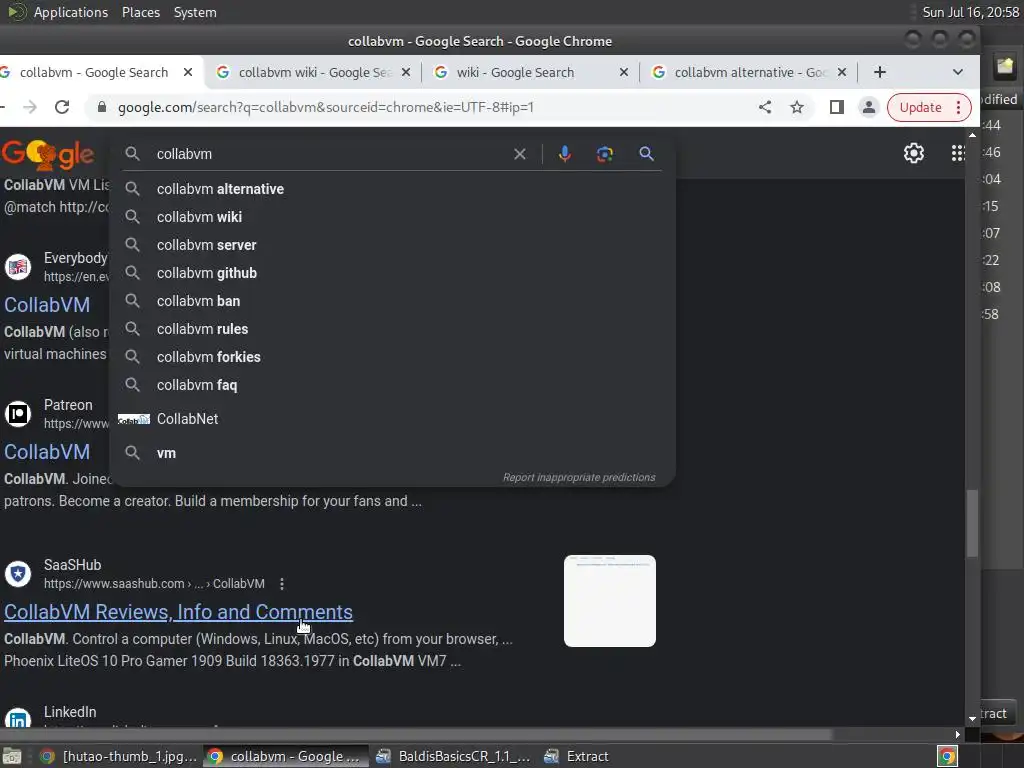
Task: View site info lock icon
Action: [x=102, y=107]
